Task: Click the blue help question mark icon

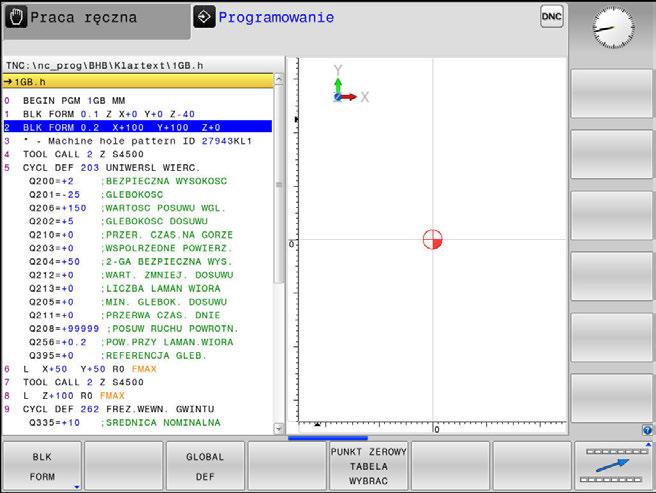Action: click(647, 430)
